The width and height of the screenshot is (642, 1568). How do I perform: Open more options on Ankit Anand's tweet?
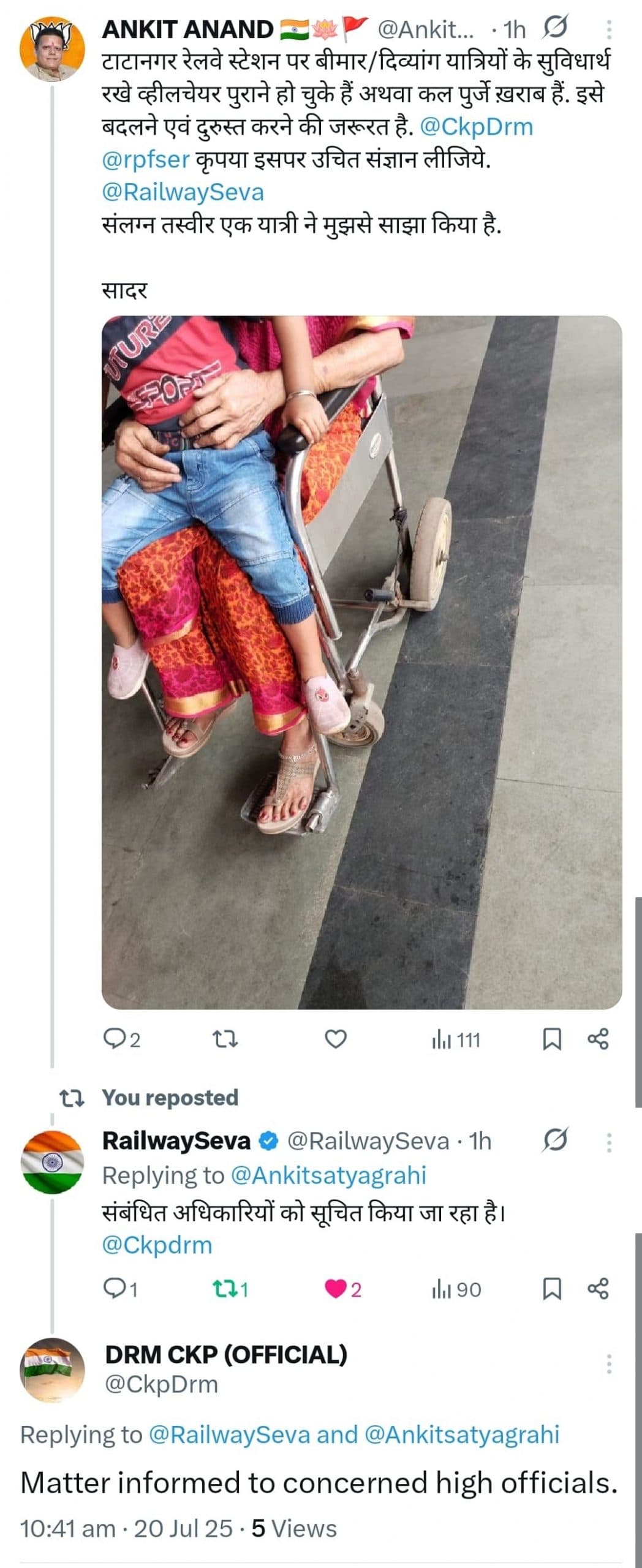click(x=608, y=29)
